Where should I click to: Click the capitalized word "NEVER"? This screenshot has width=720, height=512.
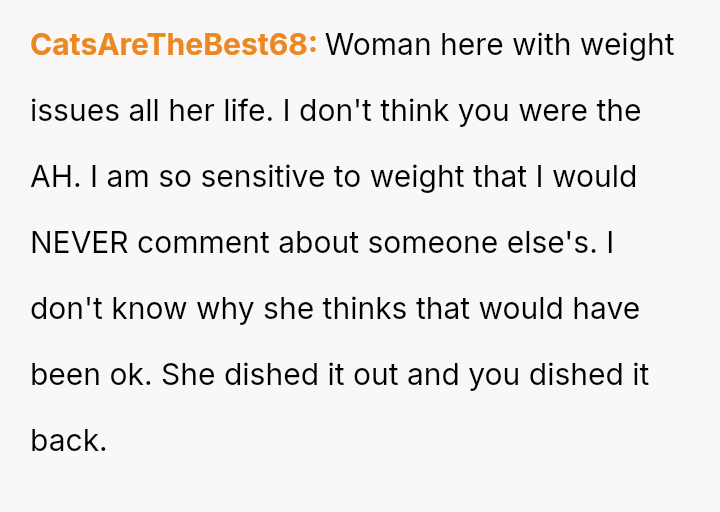(x=80, y=243)
